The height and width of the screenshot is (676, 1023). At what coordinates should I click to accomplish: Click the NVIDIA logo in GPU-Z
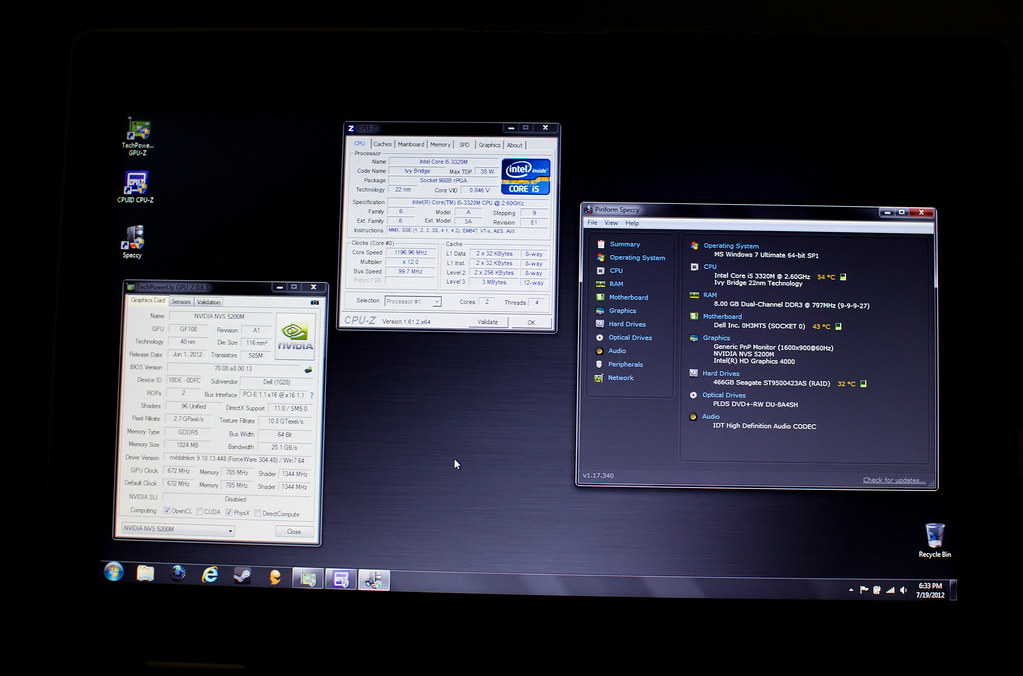click(295, 336)
